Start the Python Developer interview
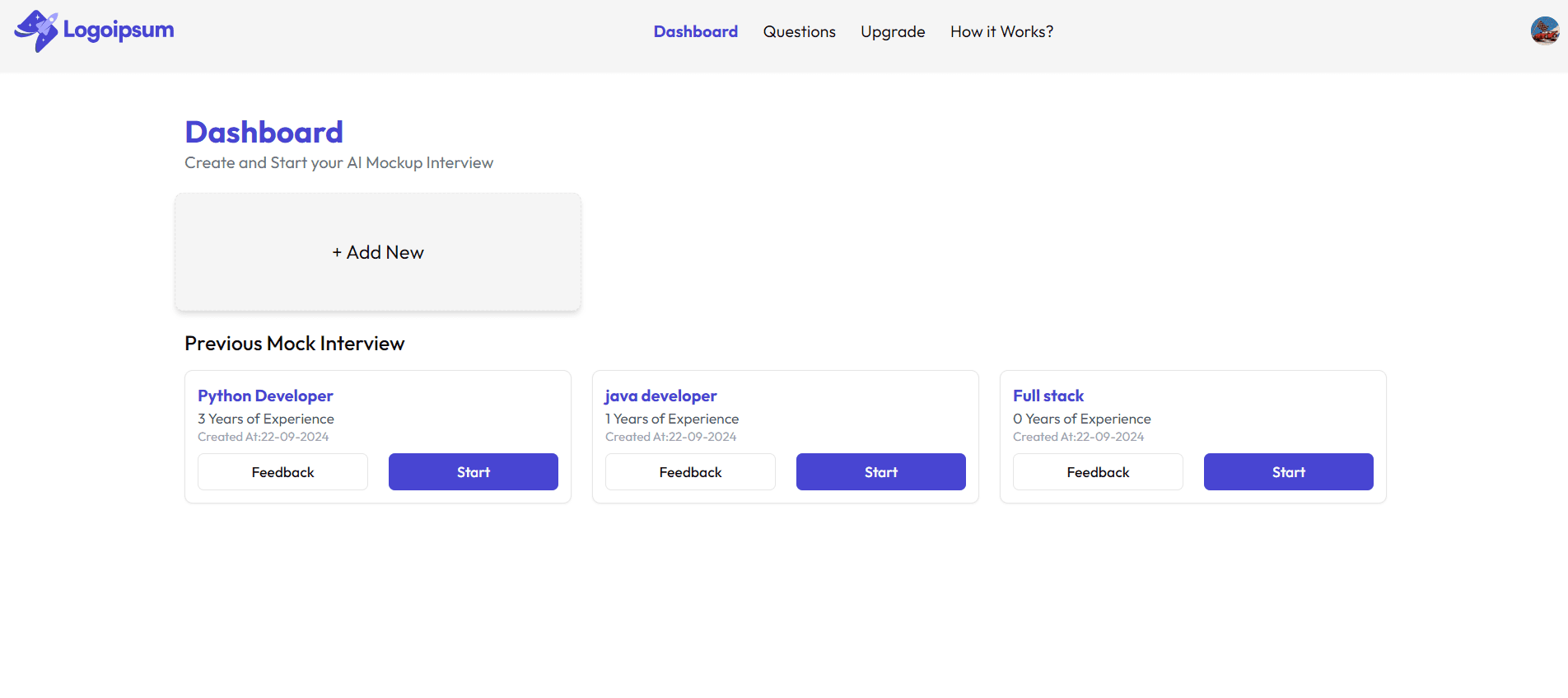 click(x=474, y=472)
